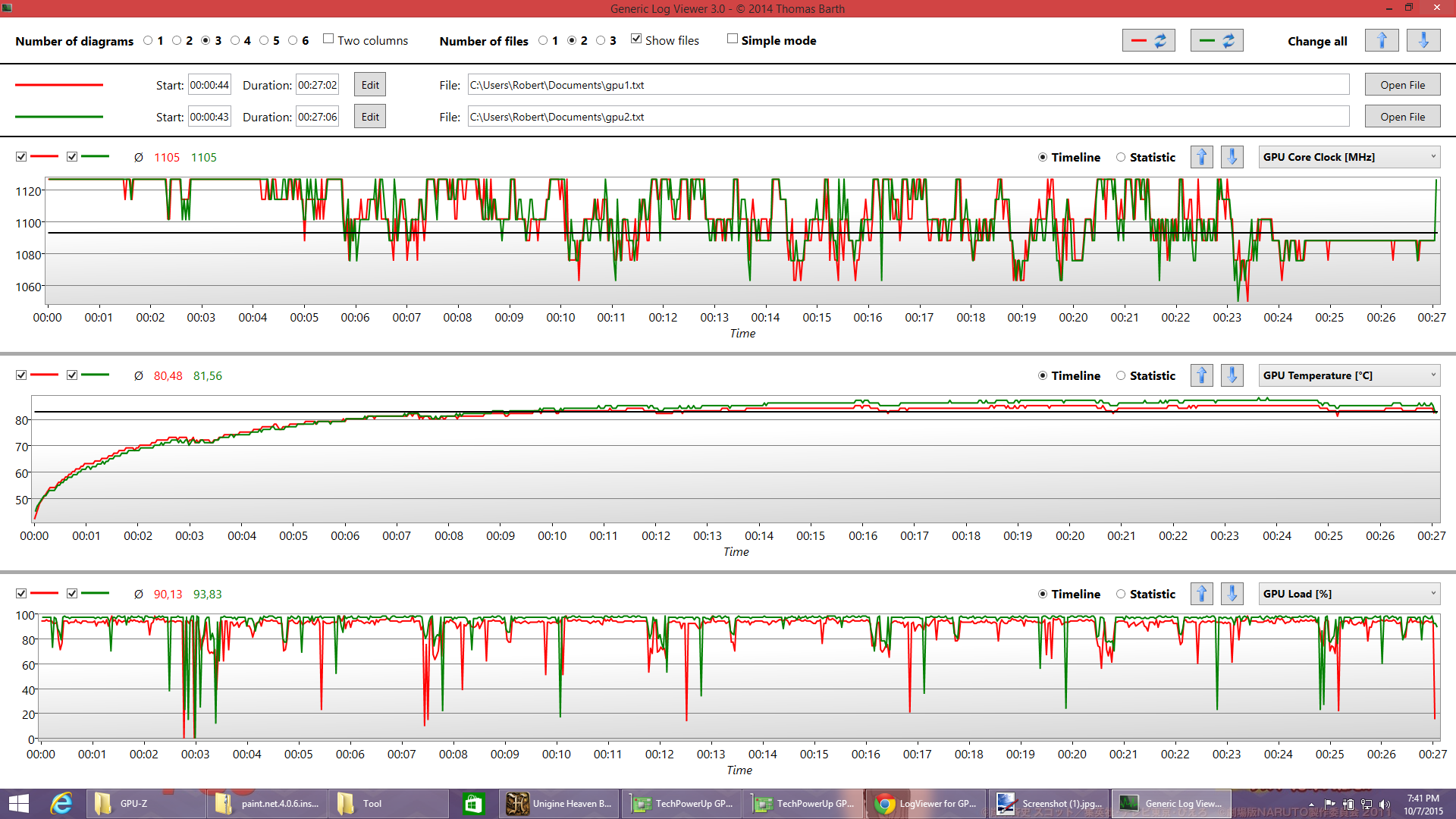Click Edit for the gpu2.txt file
The height and width of the screenshot is (819, 1456).
click(370, 117)
